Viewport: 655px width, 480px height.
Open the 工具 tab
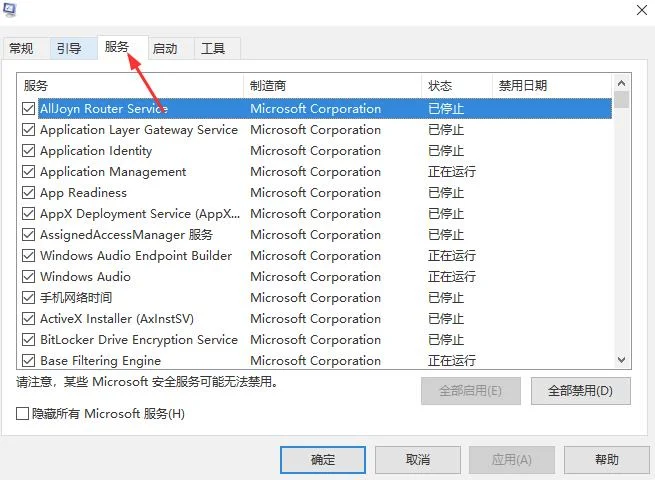pyautogui.click(x=217, y=48)
